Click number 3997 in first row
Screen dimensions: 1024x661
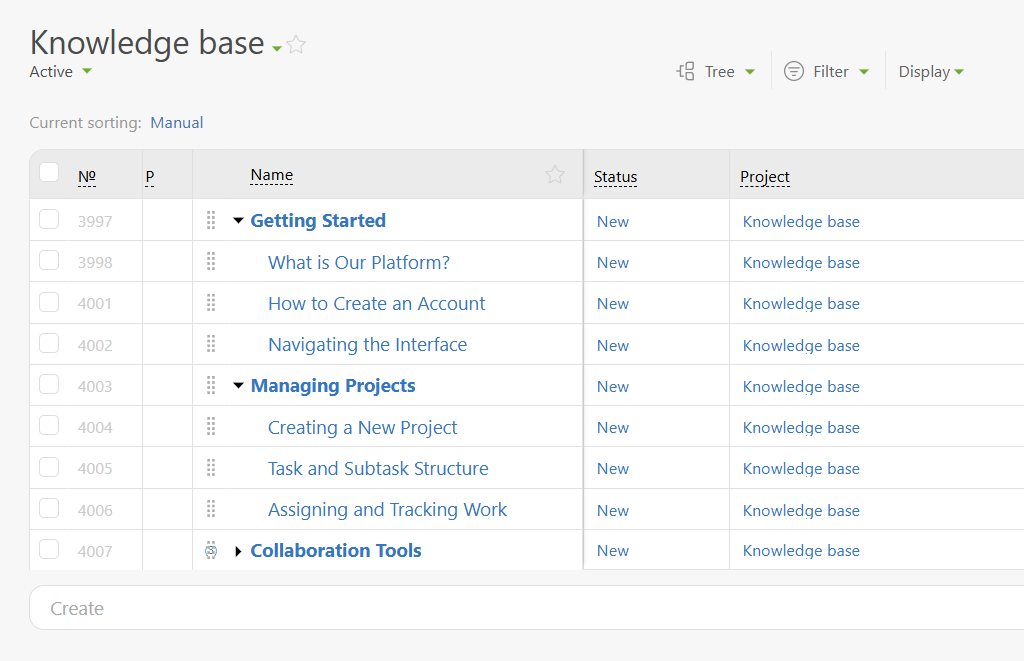(x=95, y=221)
